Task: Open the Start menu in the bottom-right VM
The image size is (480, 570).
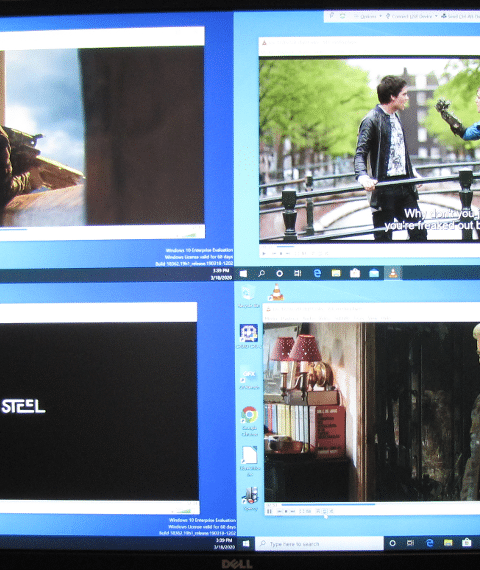Action: point(246,543)
